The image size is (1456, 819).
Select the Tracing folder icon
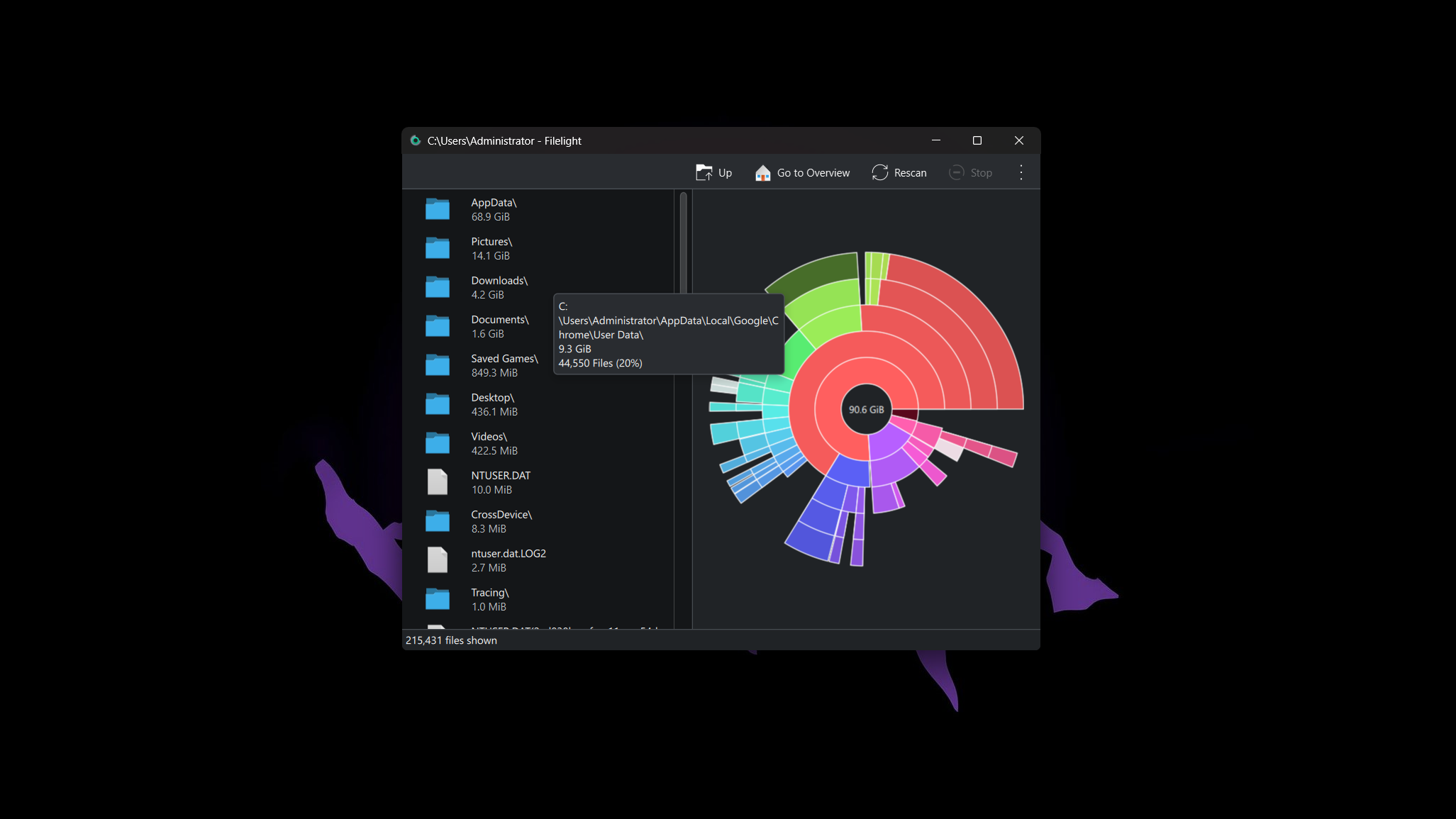click(438, 599)
